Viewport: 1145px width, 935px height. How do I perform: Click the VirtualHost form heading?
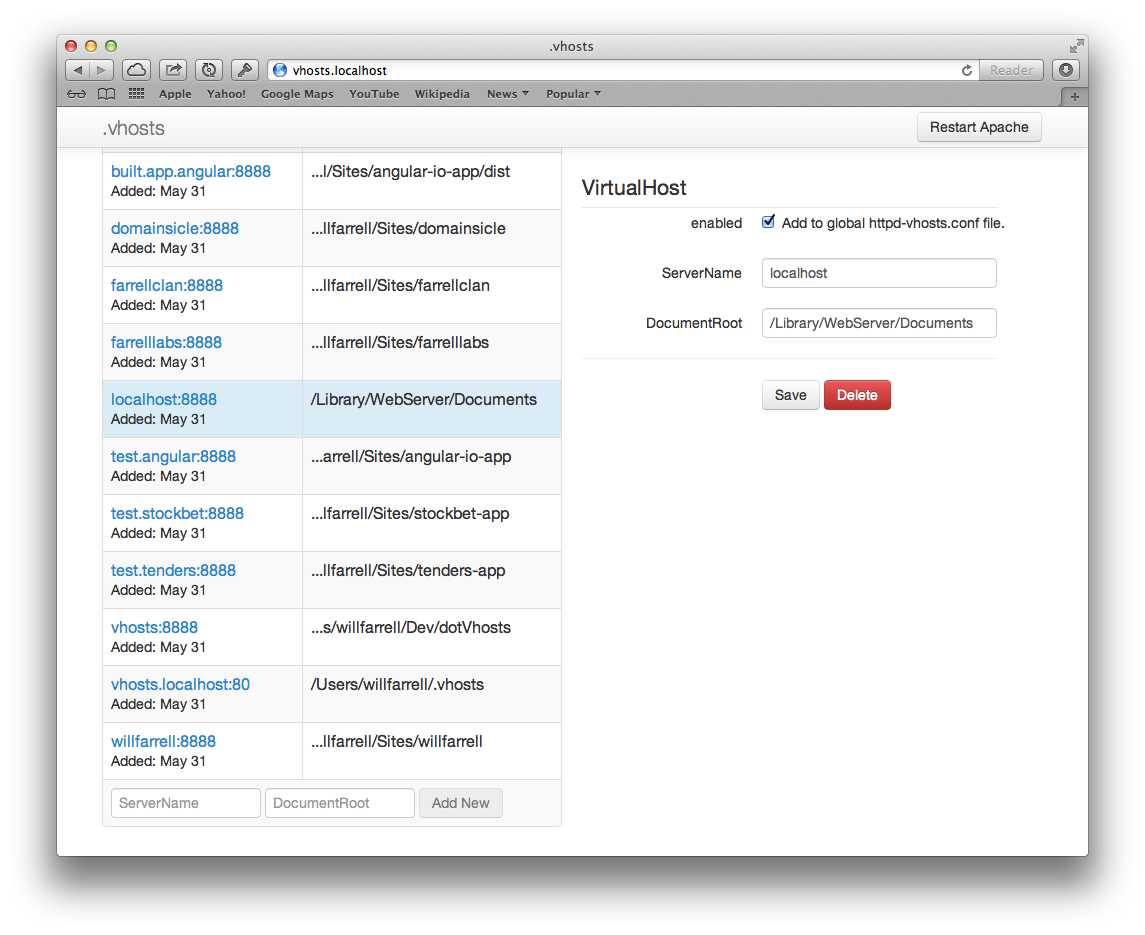point(633,188)
